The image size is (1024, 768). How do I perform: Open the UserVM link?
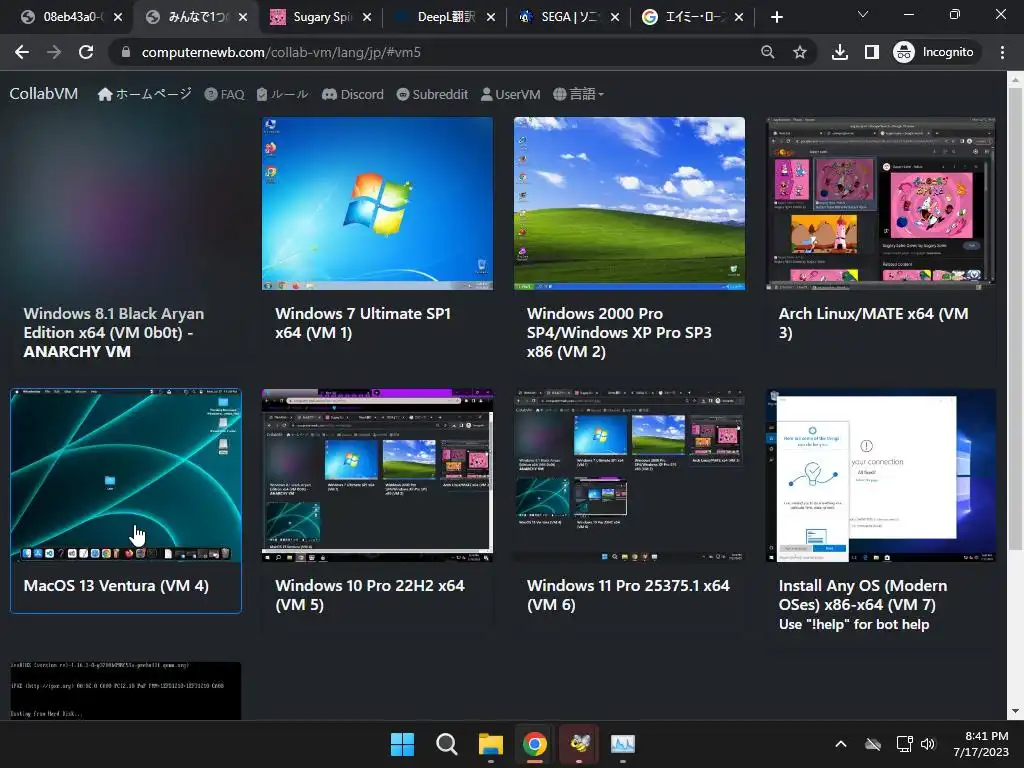tap(511, 94)
